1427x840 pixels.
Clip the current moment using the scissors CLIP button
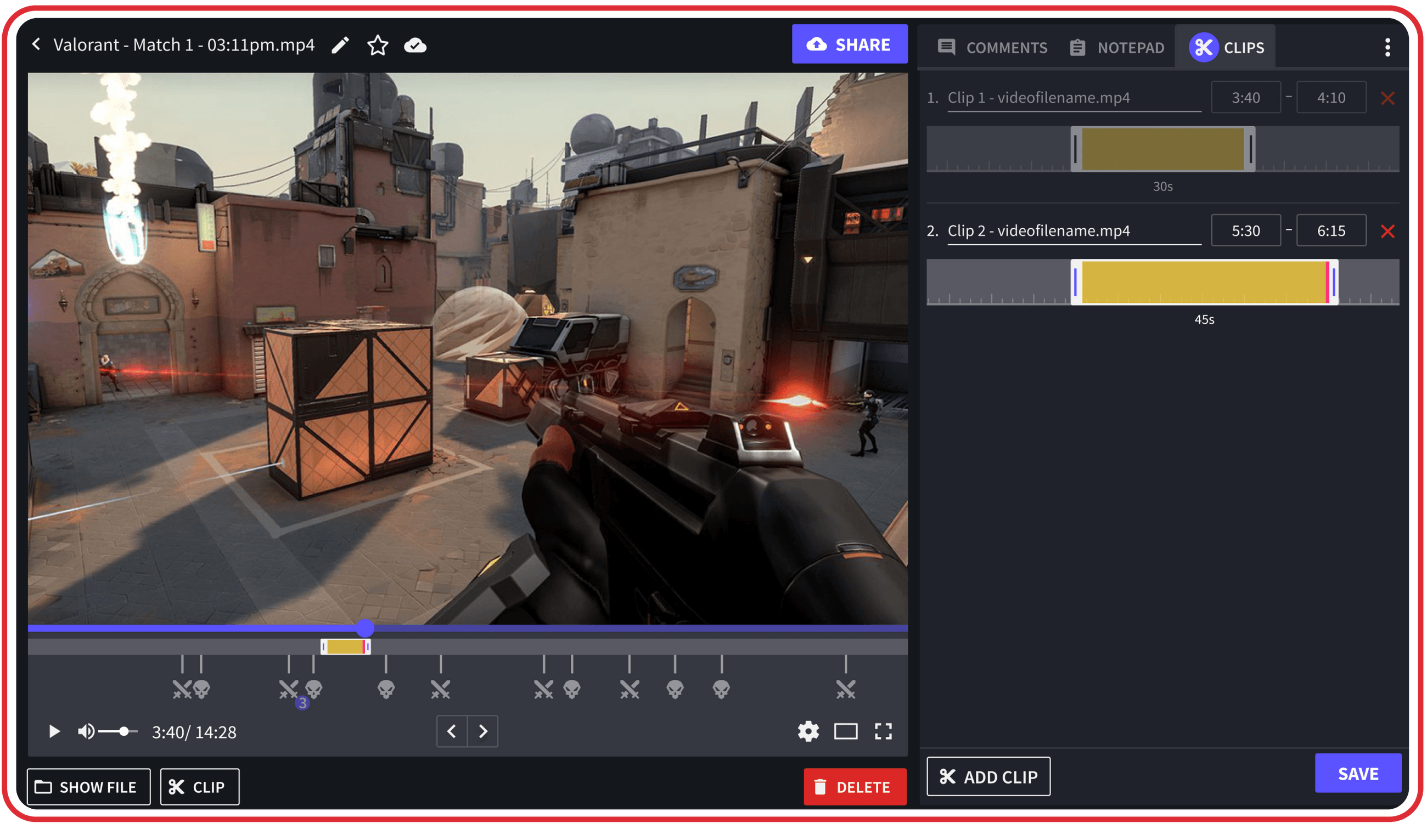[199, 786]
